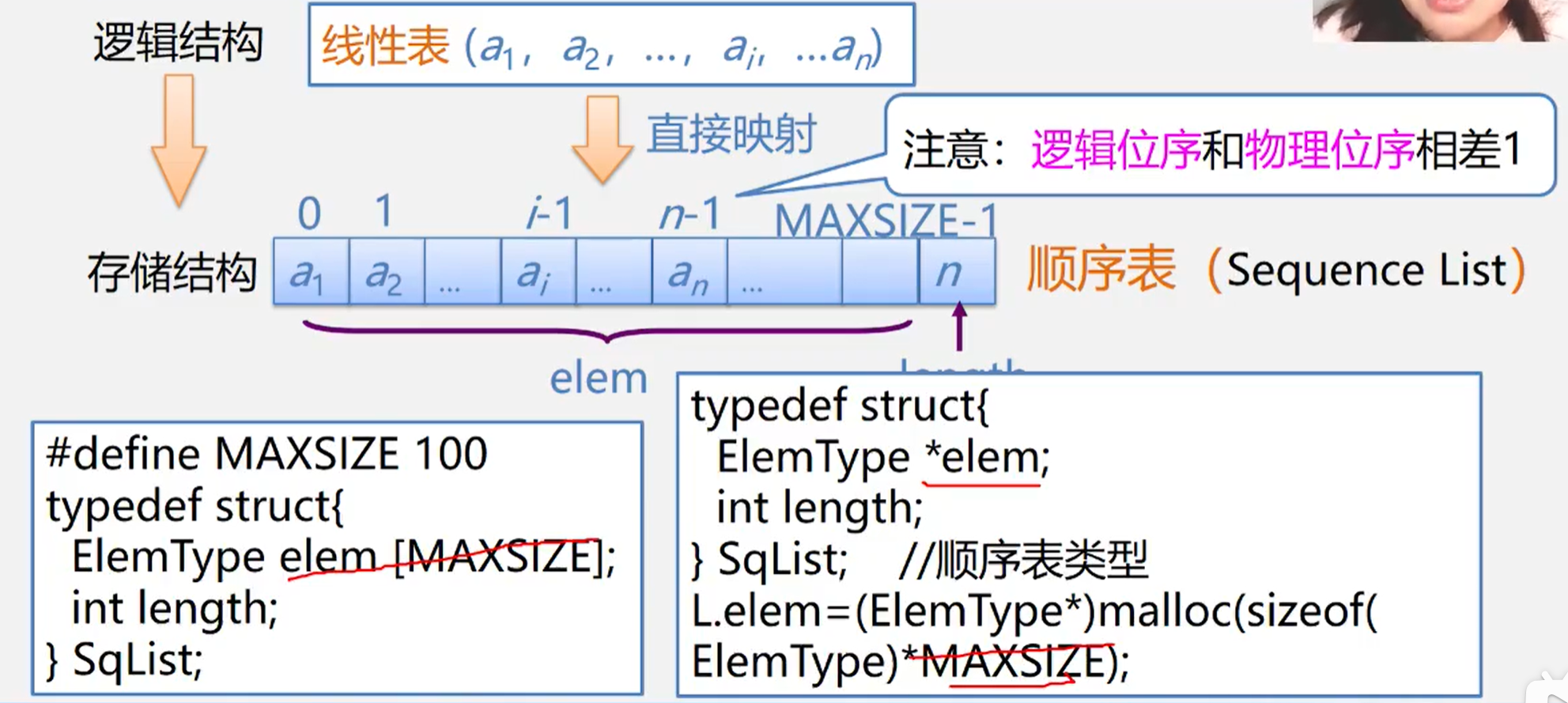Click the '存储结构' label
Viewport: 1568px width, 703px height.
pyautogui.click(x=172, y=273)
